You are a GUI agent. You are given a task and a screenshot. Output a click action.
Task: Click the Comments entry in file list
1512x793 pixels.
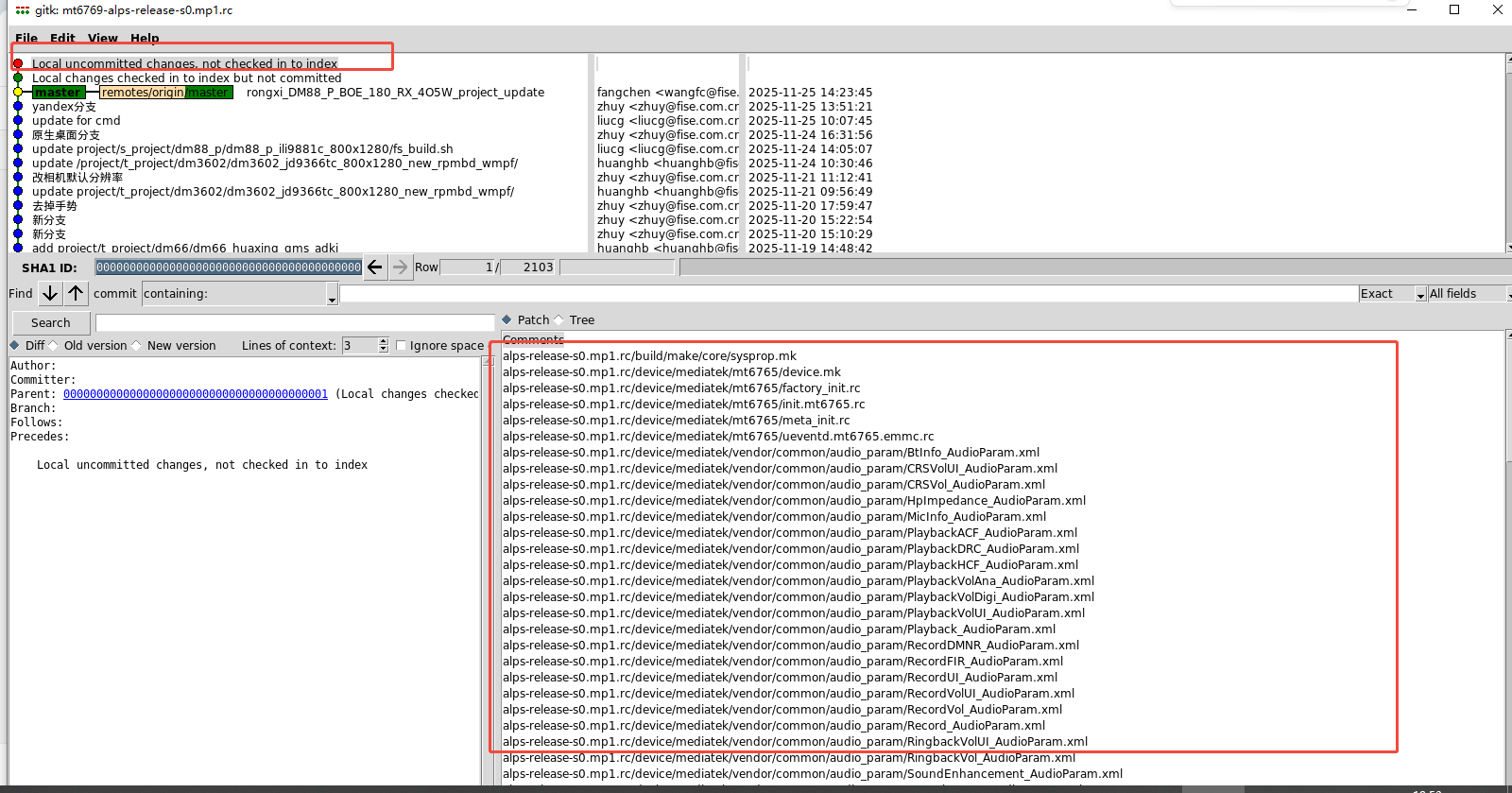click(533, 340)
